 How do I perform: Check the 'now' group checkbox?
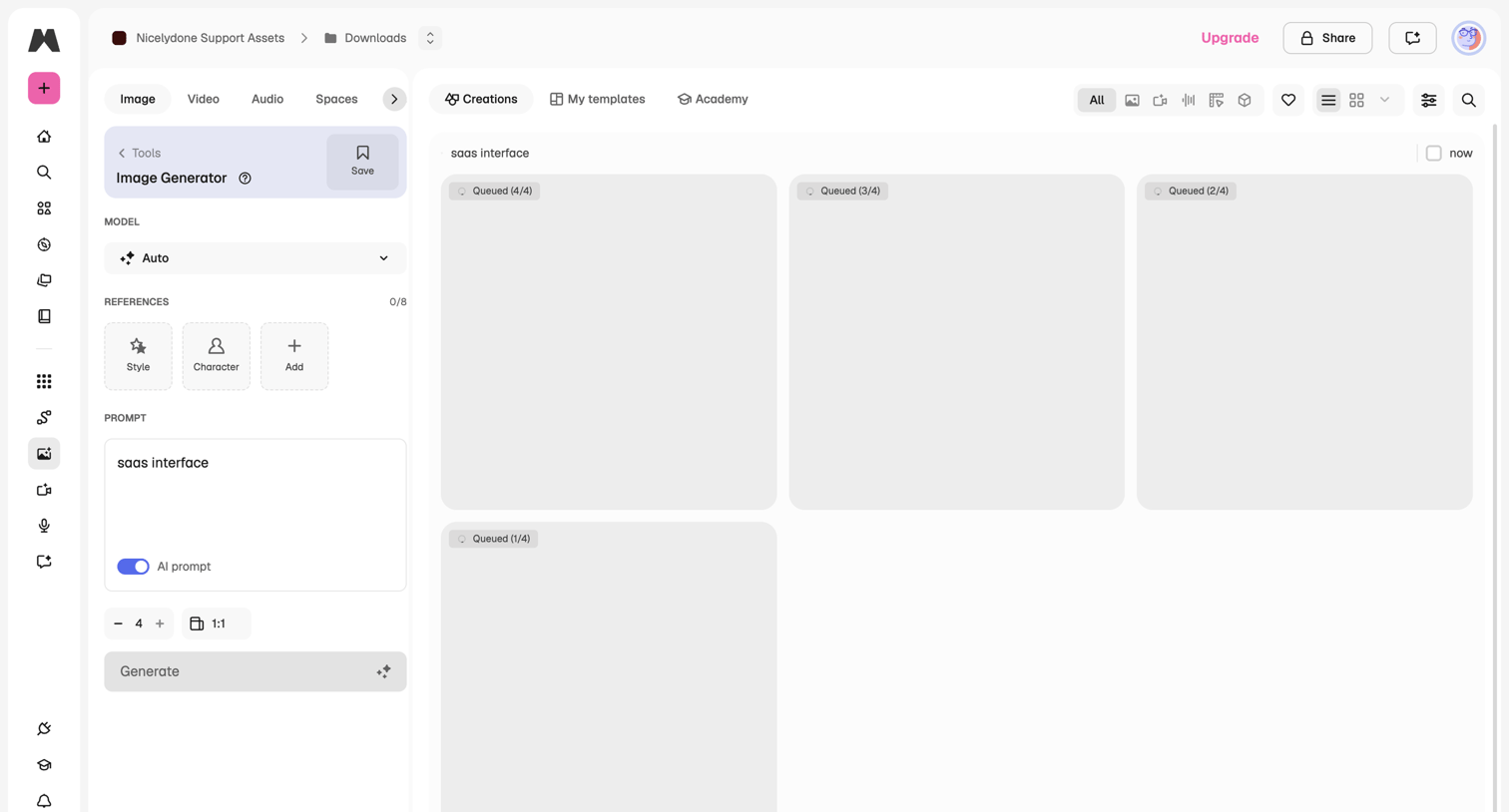point(1433,154)
